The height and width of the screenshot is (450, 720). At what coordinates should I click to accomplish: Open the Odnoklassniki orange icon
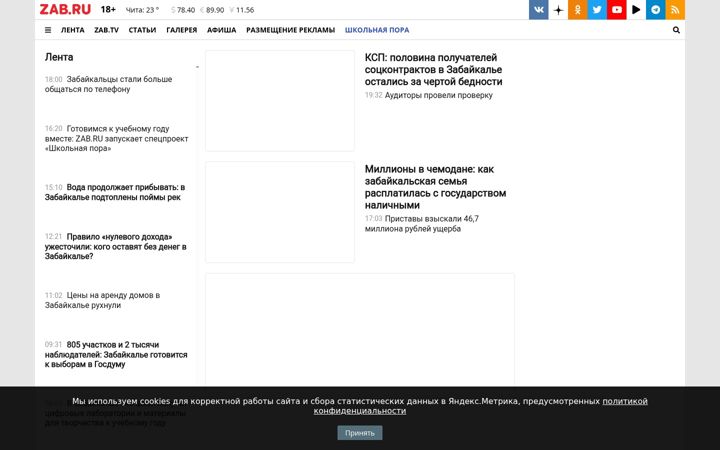click(x=578, y=9)
